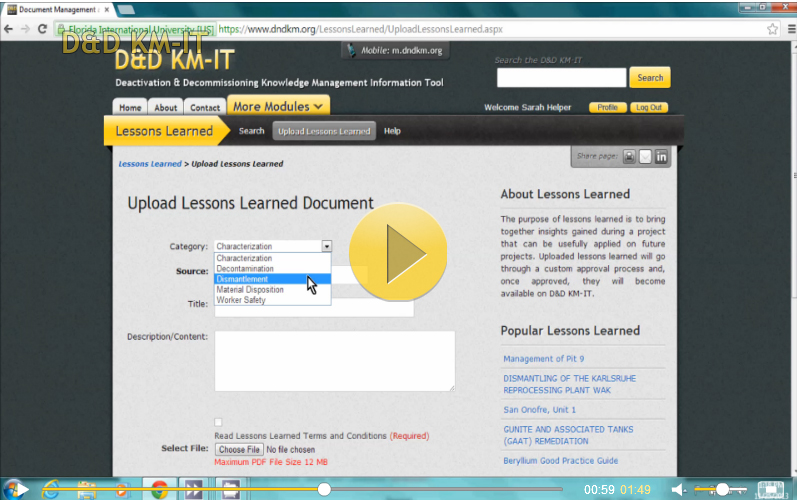Open the Management of Pit 9 link
797x500 pixels.
click(543, 359)
